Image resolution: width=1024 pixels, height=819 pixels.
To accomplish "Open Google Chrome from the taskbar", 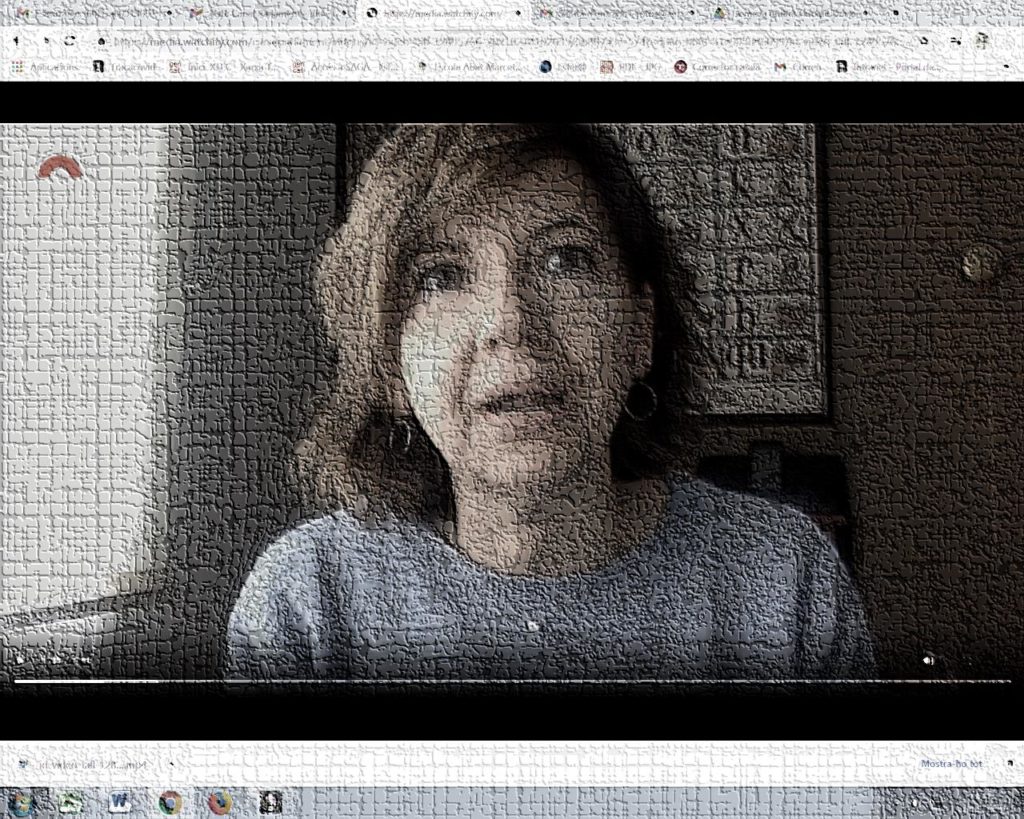I will [x=170, y=802].
